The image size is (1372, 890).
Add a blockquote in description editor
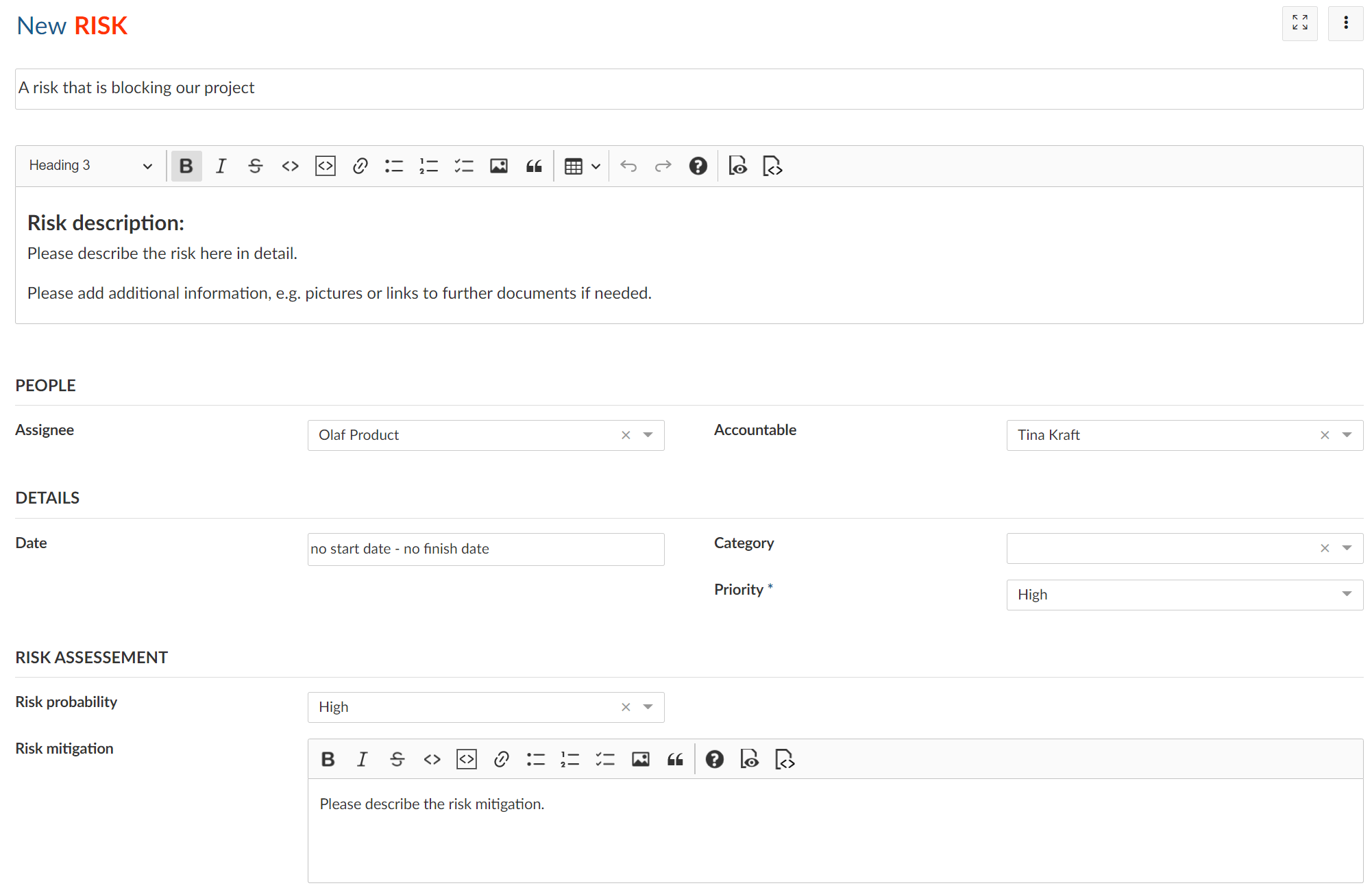(534, 166)
